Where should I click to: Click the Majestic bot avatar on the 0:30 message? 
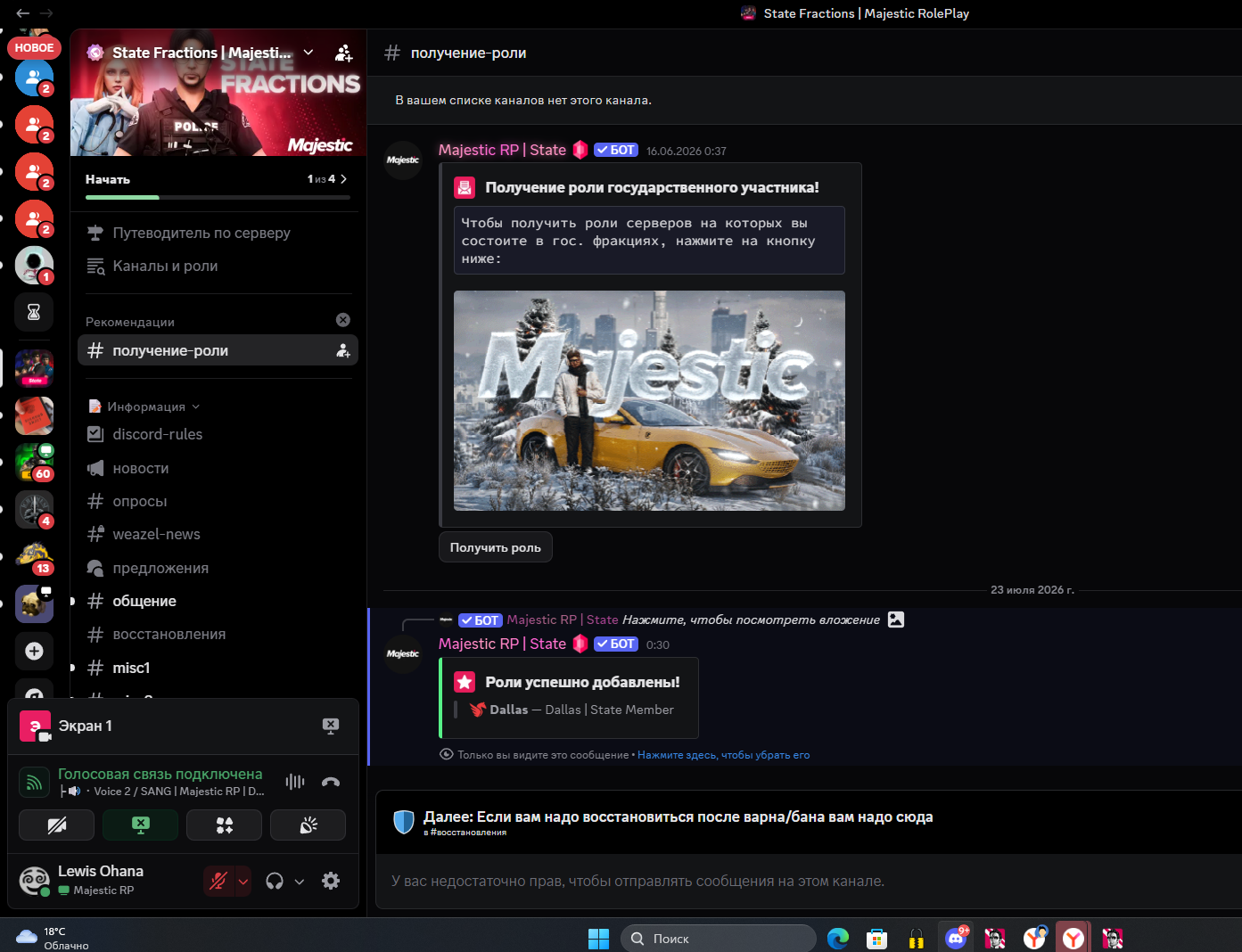[403, 654]
